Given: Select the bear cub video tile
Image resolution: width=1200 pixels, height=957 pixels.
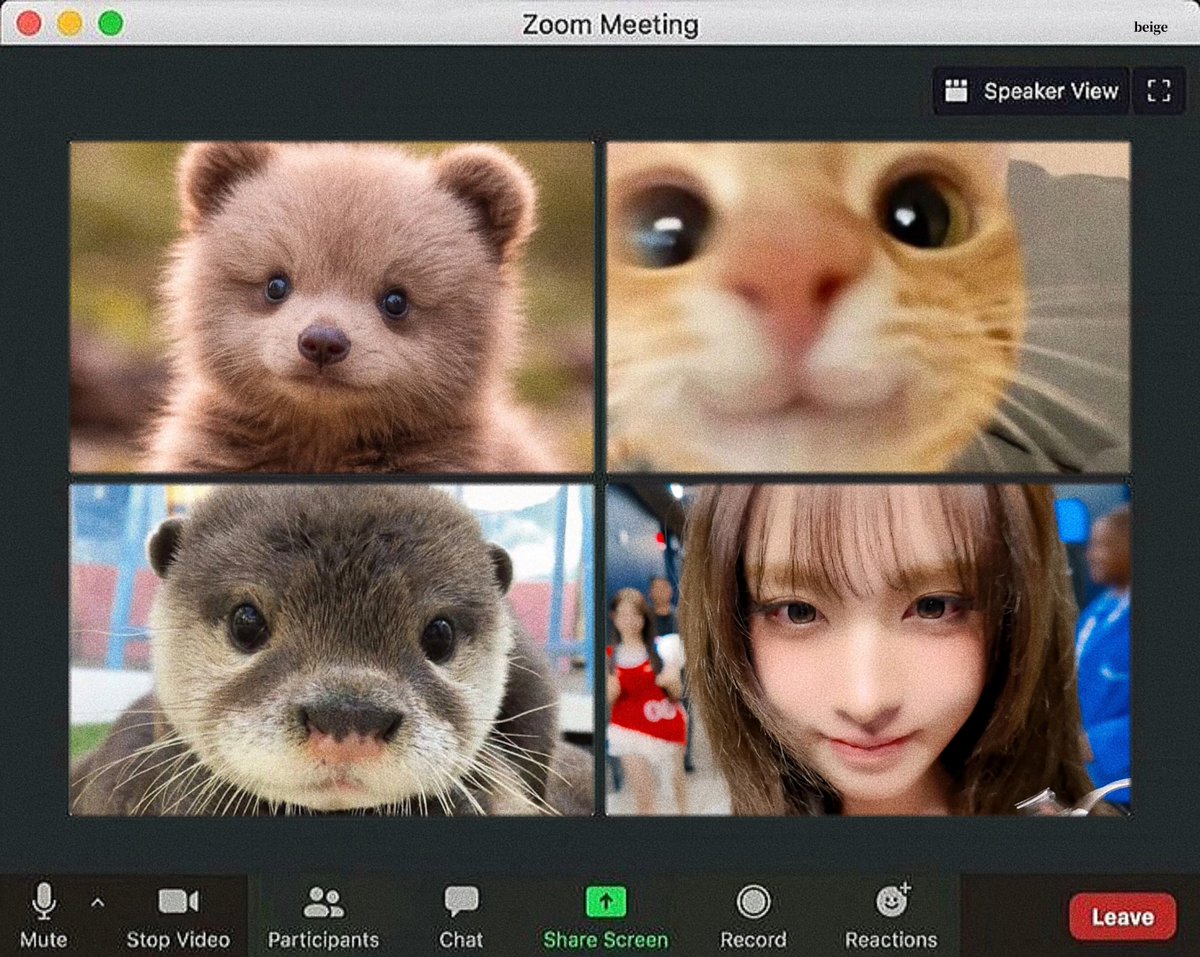Looking at the screenshot, I should (332, 307).
